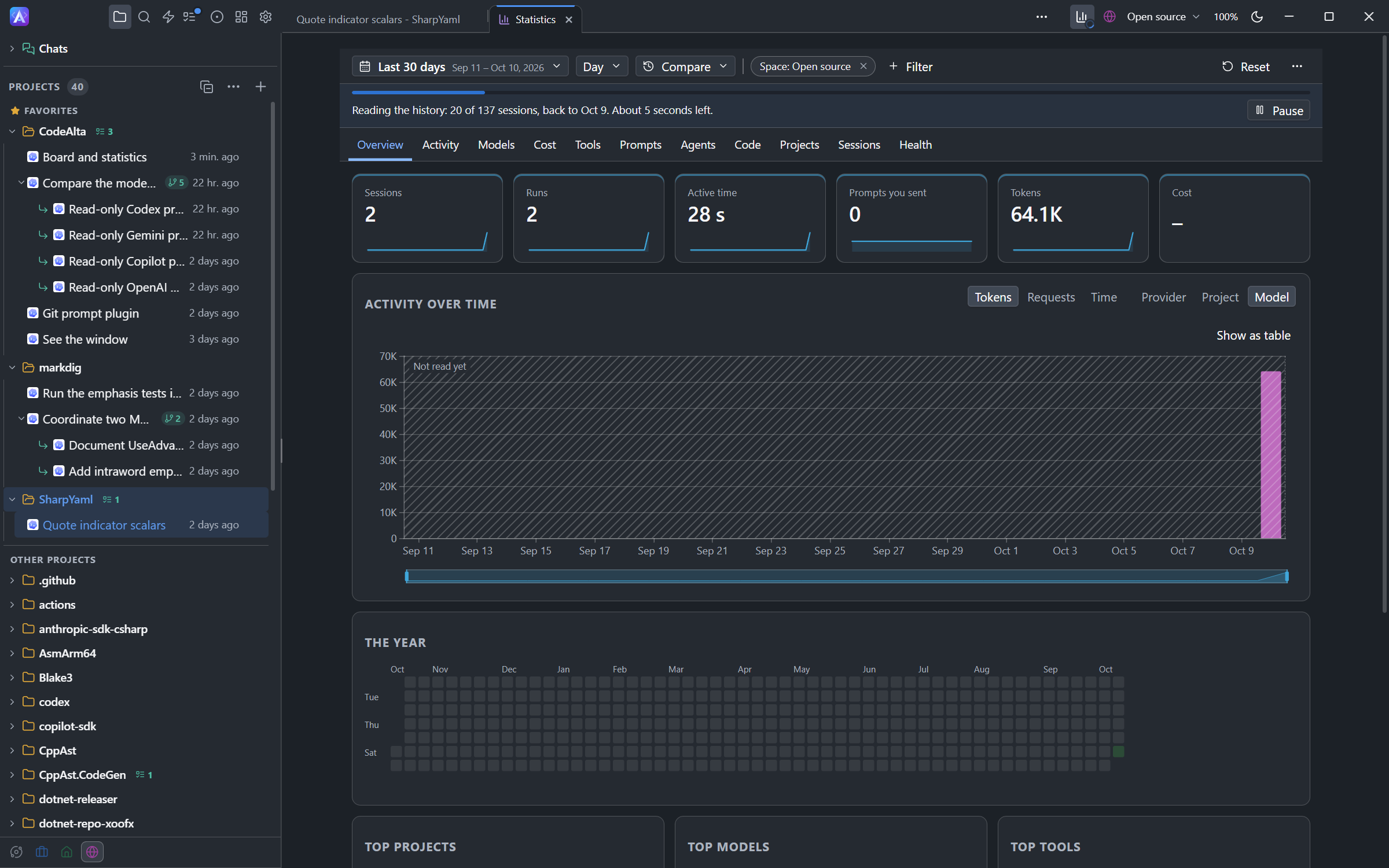
Task: Switch to the Activity tab
Action: (440, 145)
